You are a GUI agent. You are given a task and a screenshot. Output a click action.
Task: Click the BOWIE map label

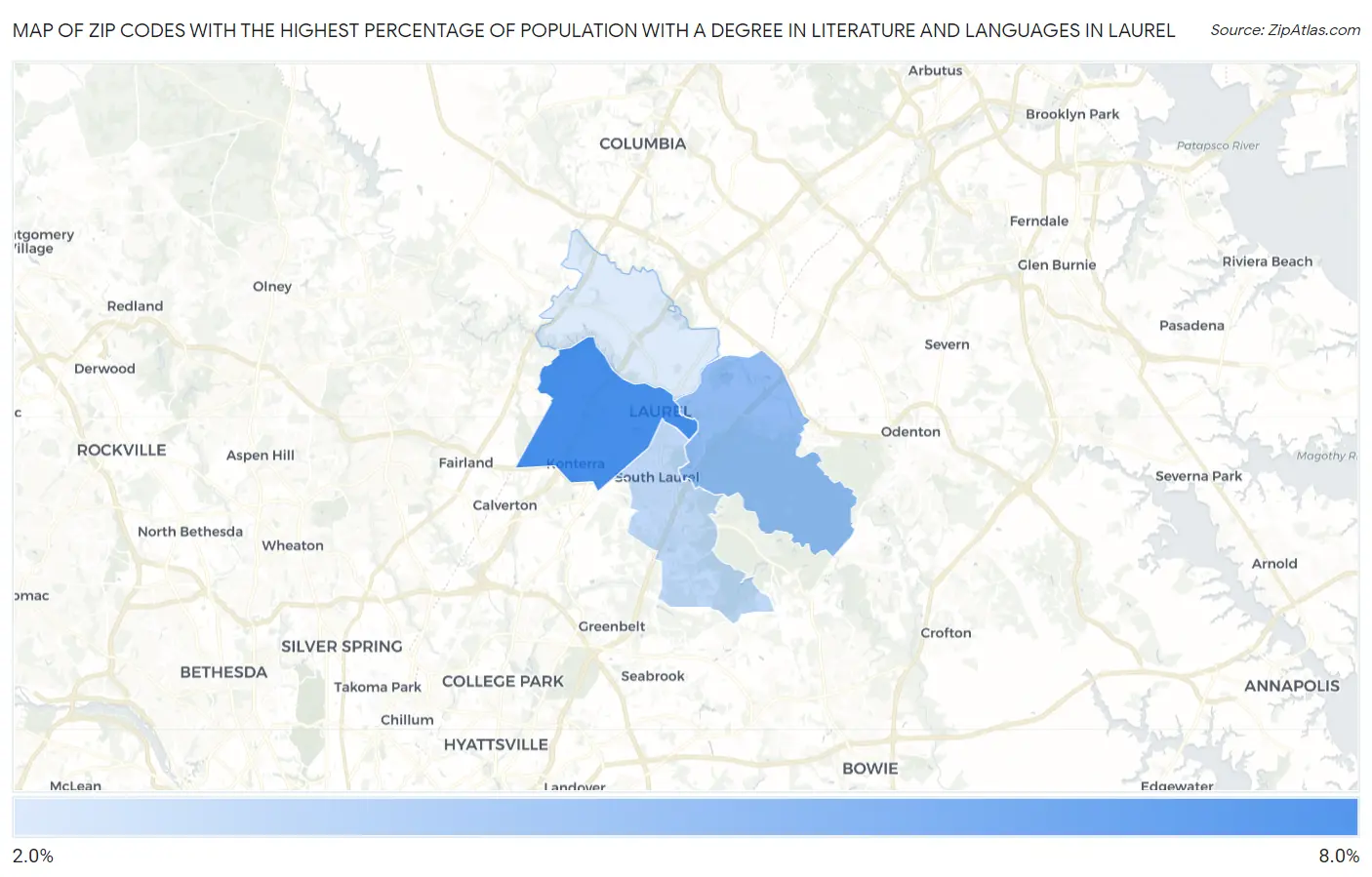[x=870, y=769]
